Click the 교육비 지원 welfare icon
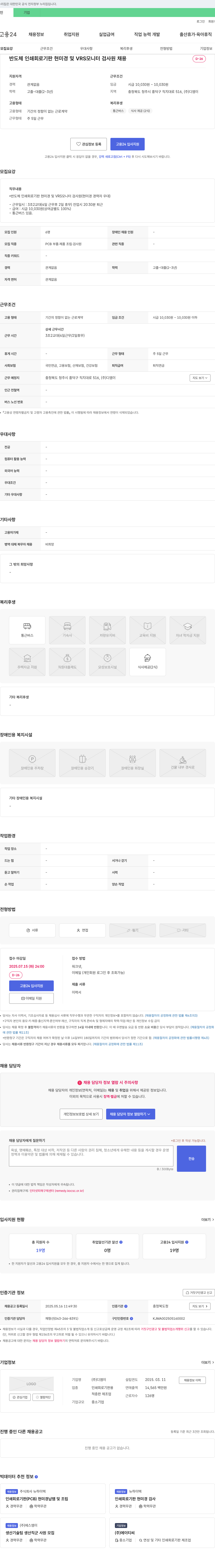 click(x=148, y=630)
